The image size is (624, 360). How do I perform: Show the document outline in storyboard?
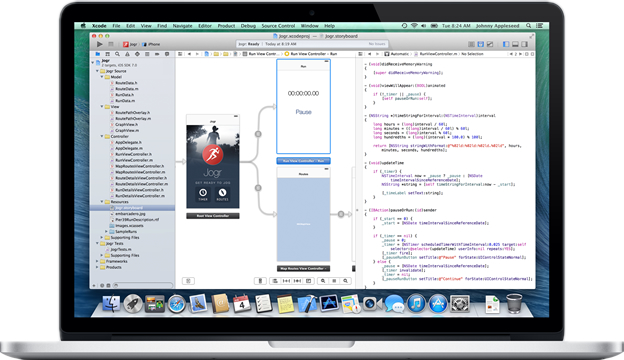tap(188, 281)
